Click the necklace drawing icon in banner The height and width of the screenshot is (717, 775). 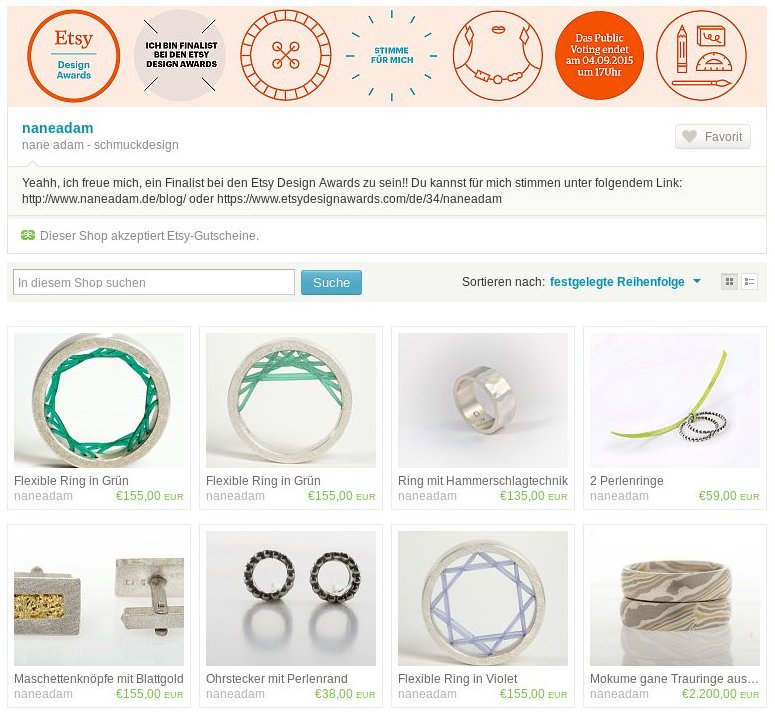click(498, 55)
